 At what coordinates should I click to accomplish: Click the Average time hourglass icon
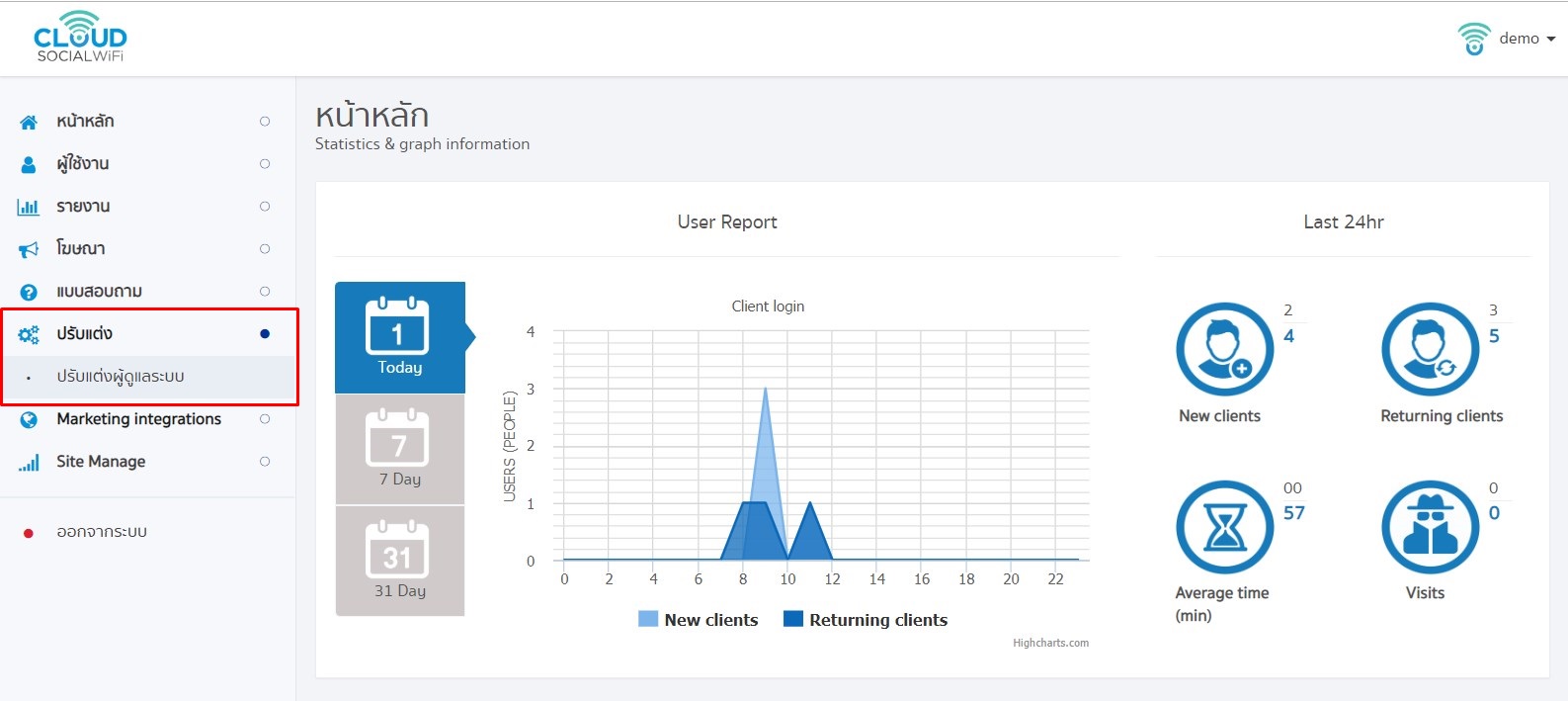click(x=1225, y=527)
